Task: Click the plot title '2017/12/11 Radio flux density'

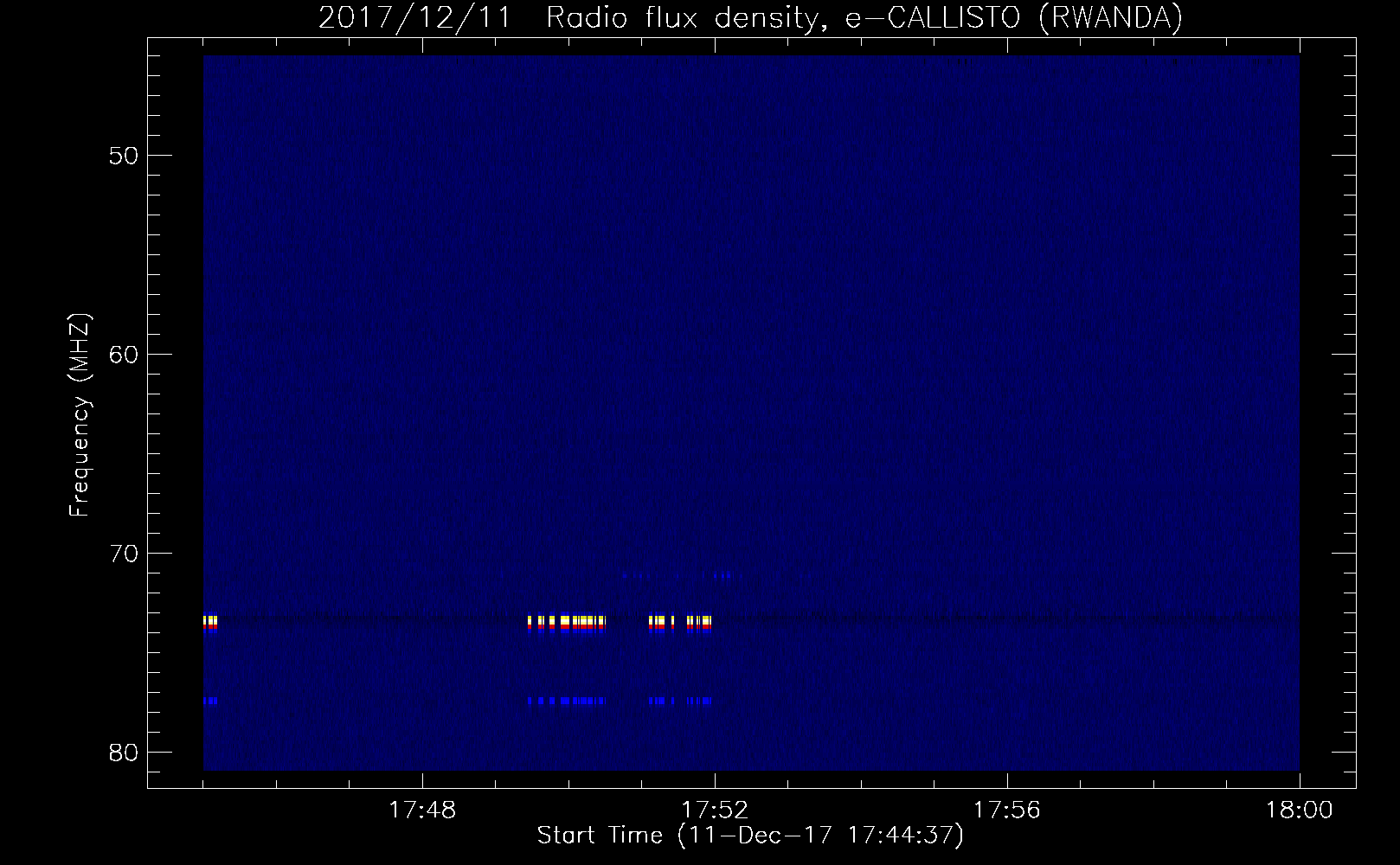Action: (x=567, y=18)
